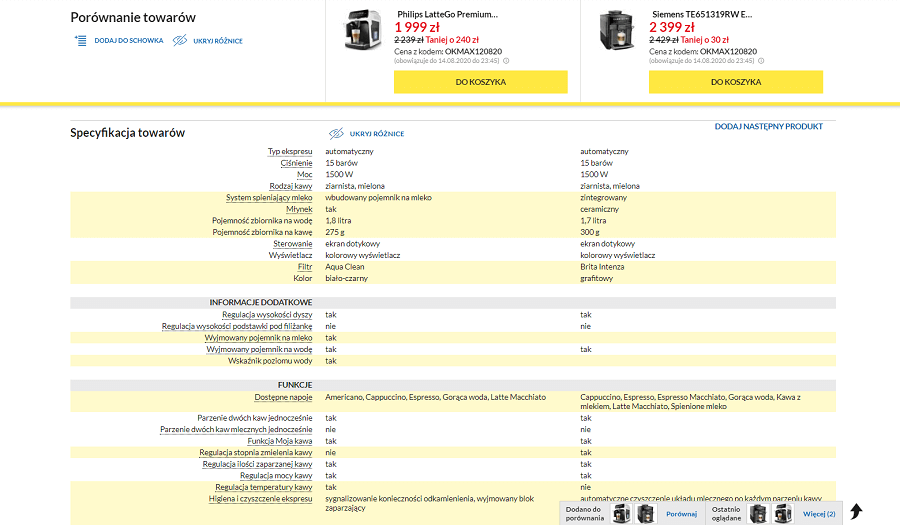Click the first thumbnail under Dodano do porównania
This screenshot has width=900, height=525.
[621, 514]
